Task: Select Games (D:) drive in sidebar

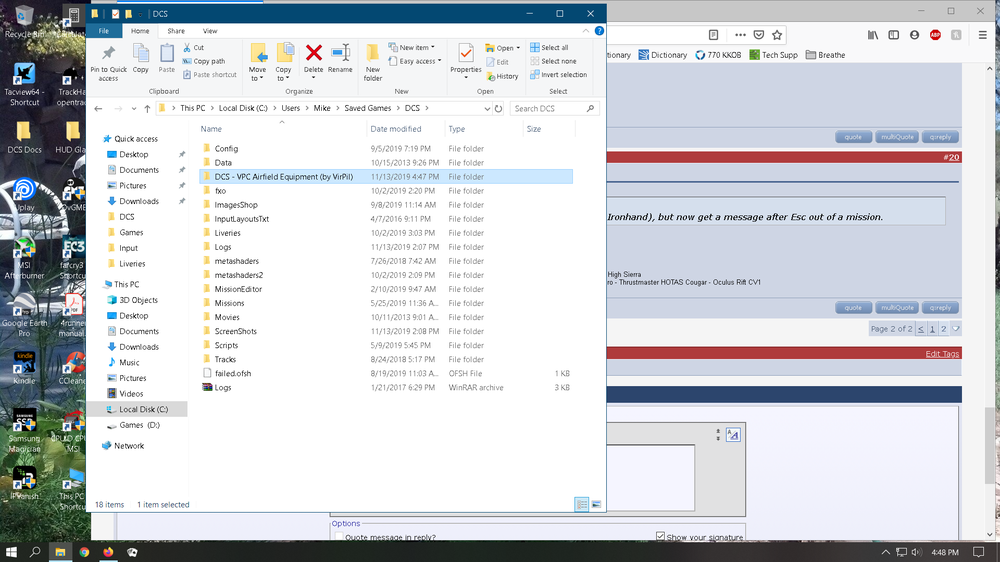Action: (139, 425)
